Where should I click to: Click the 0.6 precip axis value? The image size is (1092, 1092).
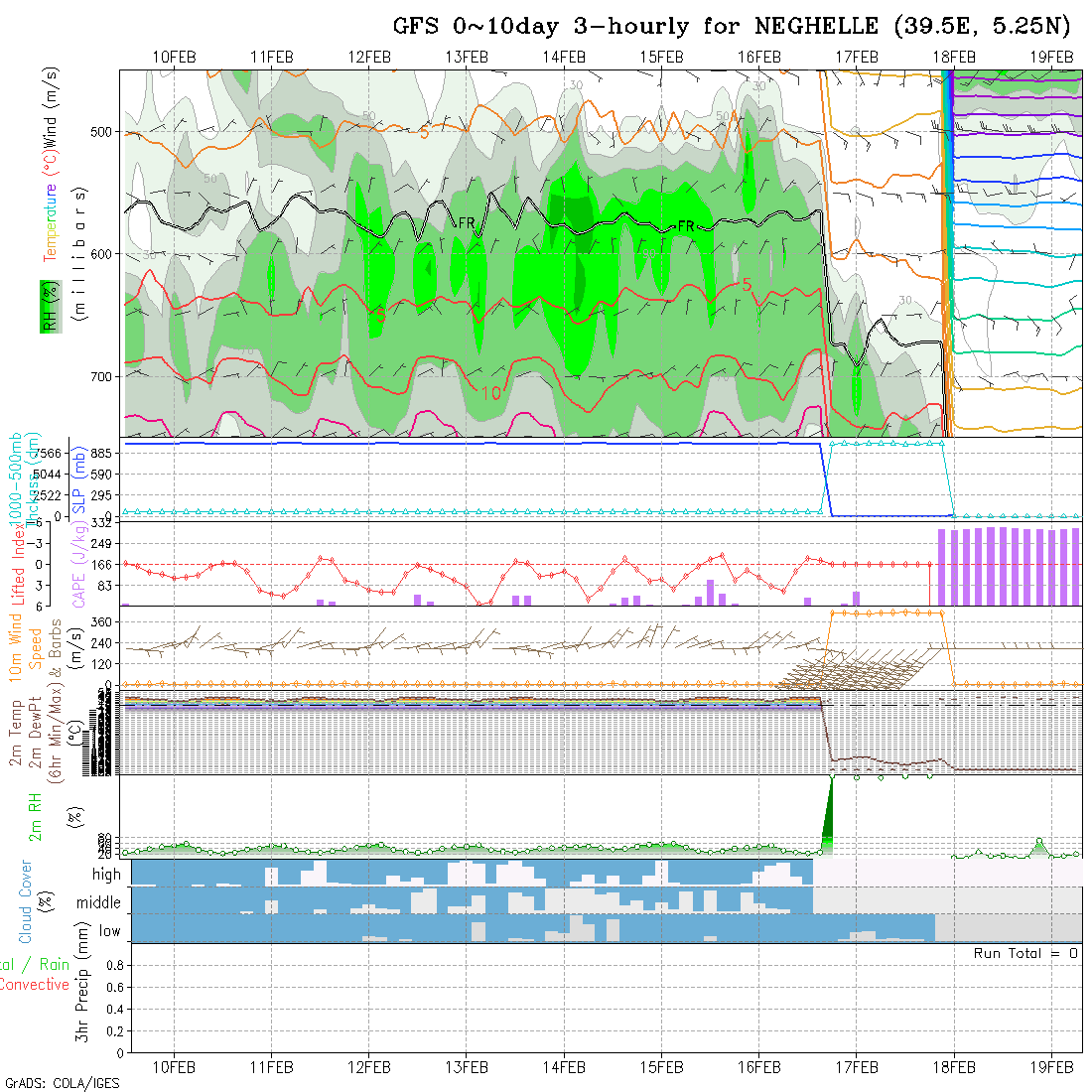[115, 988]
